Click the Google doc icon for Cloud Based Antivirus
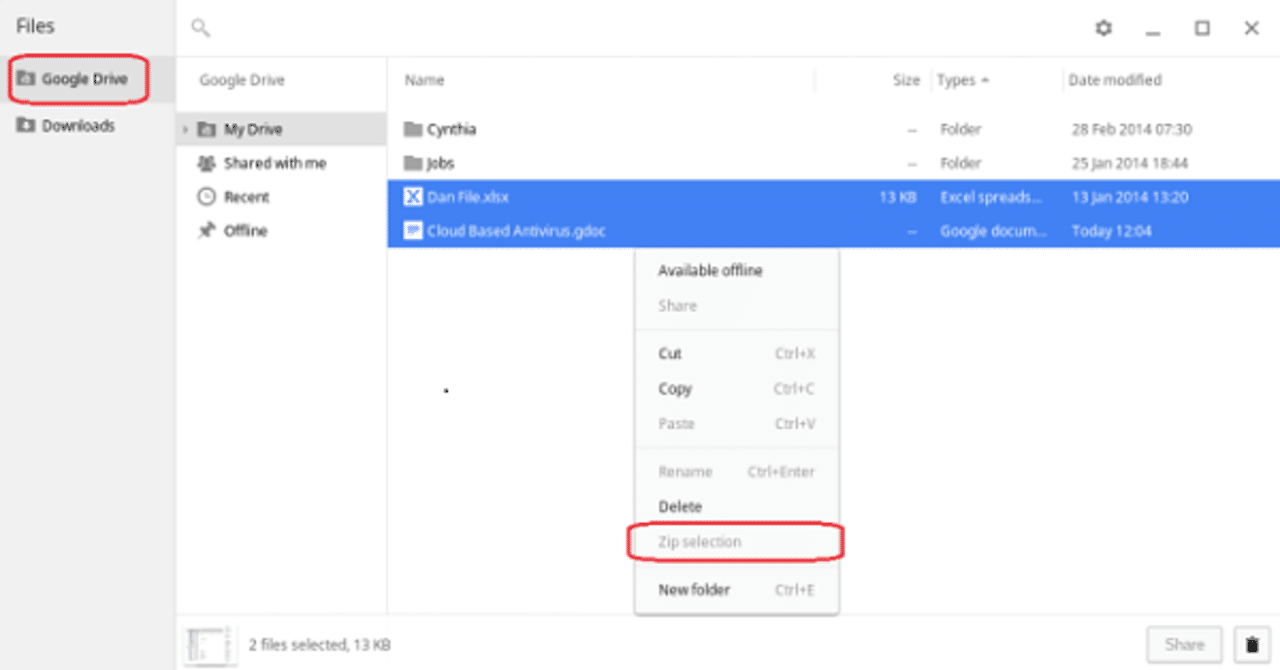 tap(413, 231)
